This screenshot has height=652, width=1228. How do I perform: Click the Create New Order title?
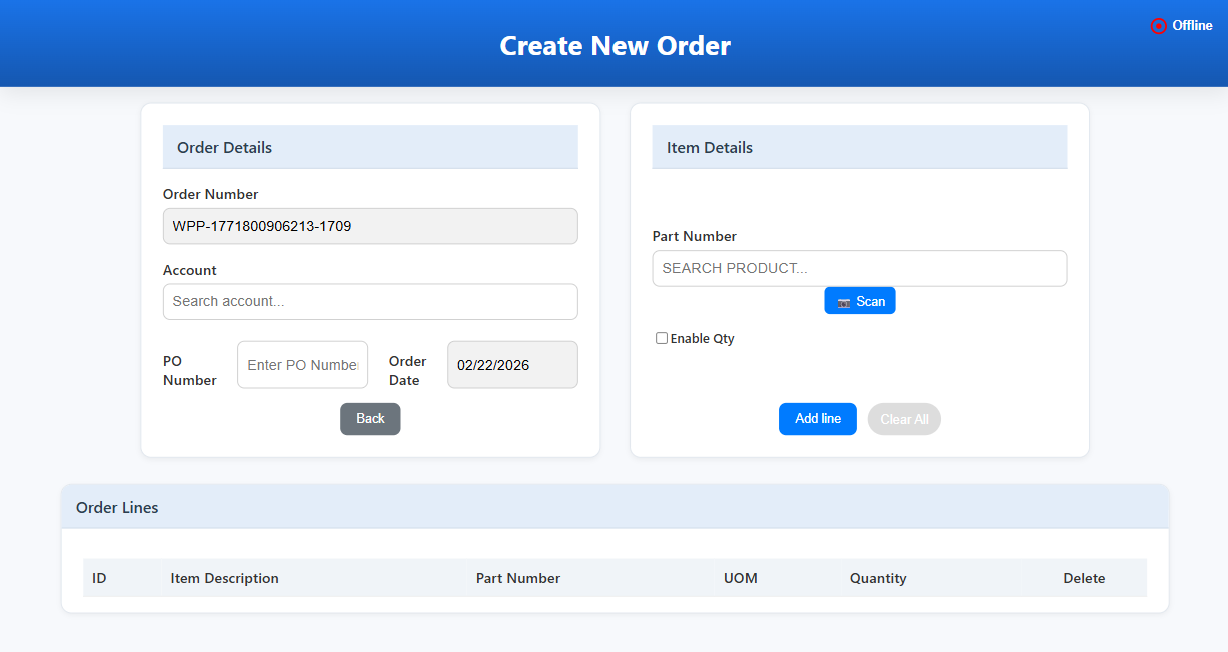click(x=615, y=45)
